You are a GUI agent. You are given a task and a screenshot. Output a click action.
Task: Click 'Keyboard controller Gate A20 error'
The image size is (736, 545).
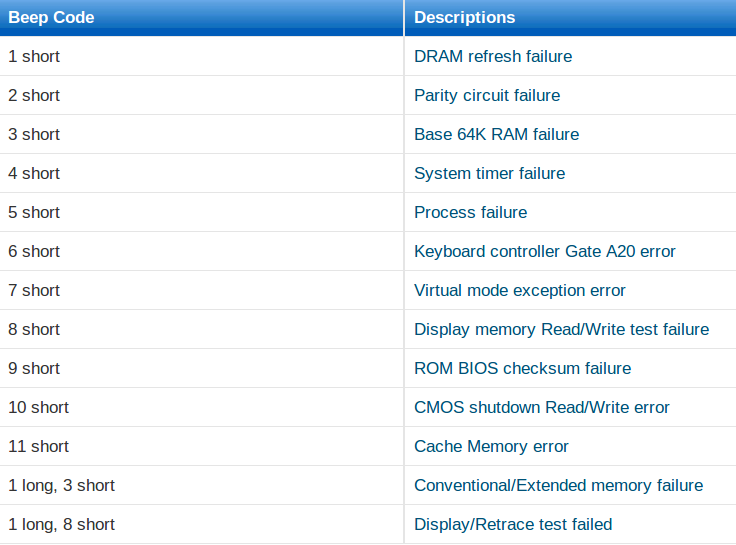click(544, 251)
